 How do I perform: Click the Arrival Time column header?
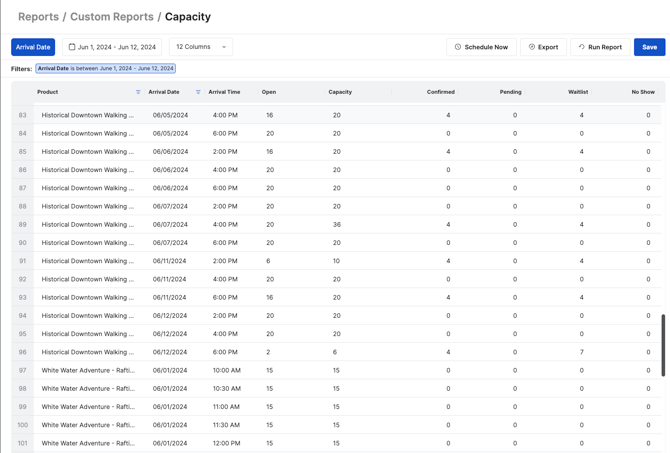click(x=224, y=92)
